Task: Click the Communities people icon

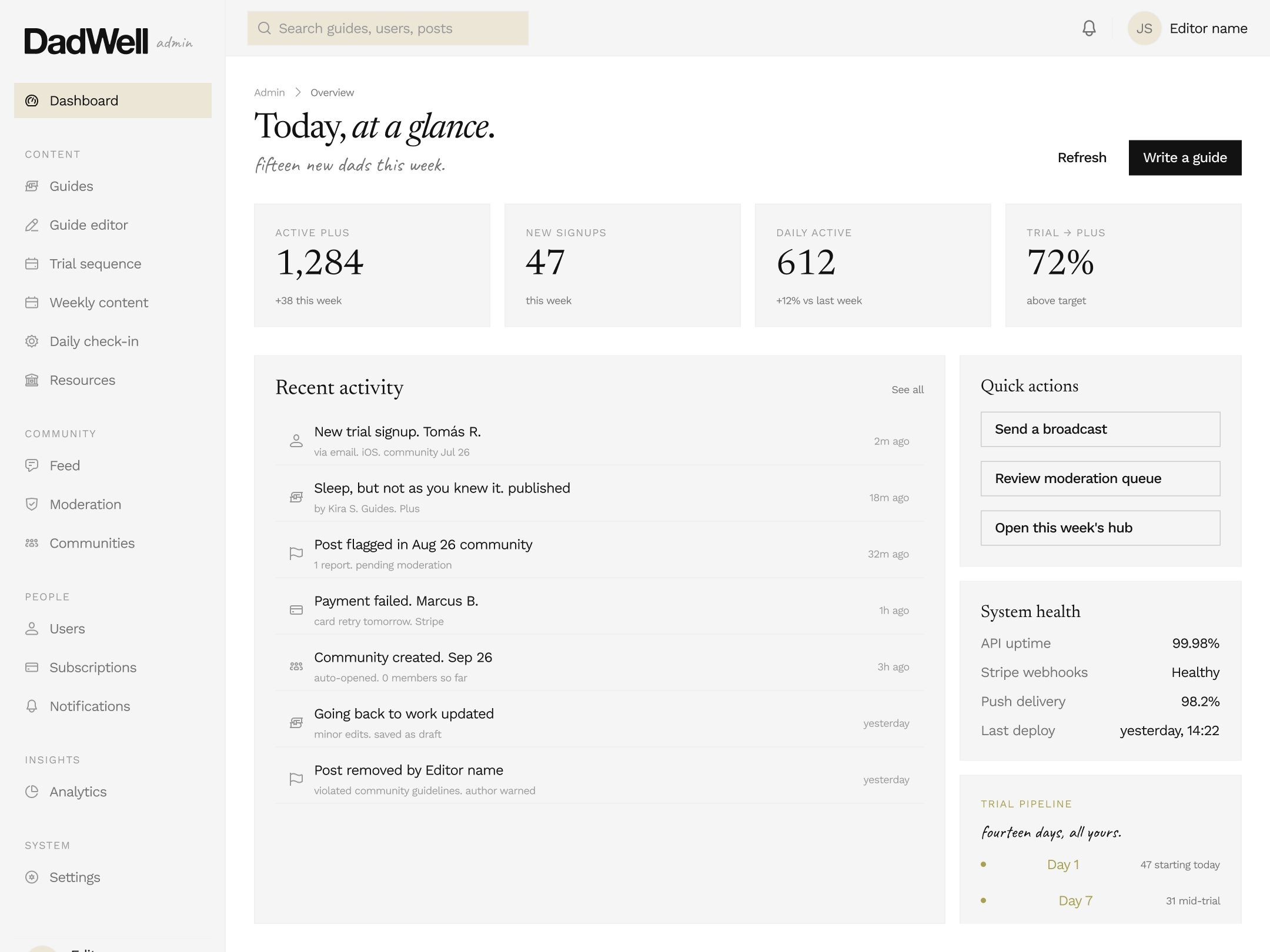Action: pyautogui.click(x=32, y=543)
